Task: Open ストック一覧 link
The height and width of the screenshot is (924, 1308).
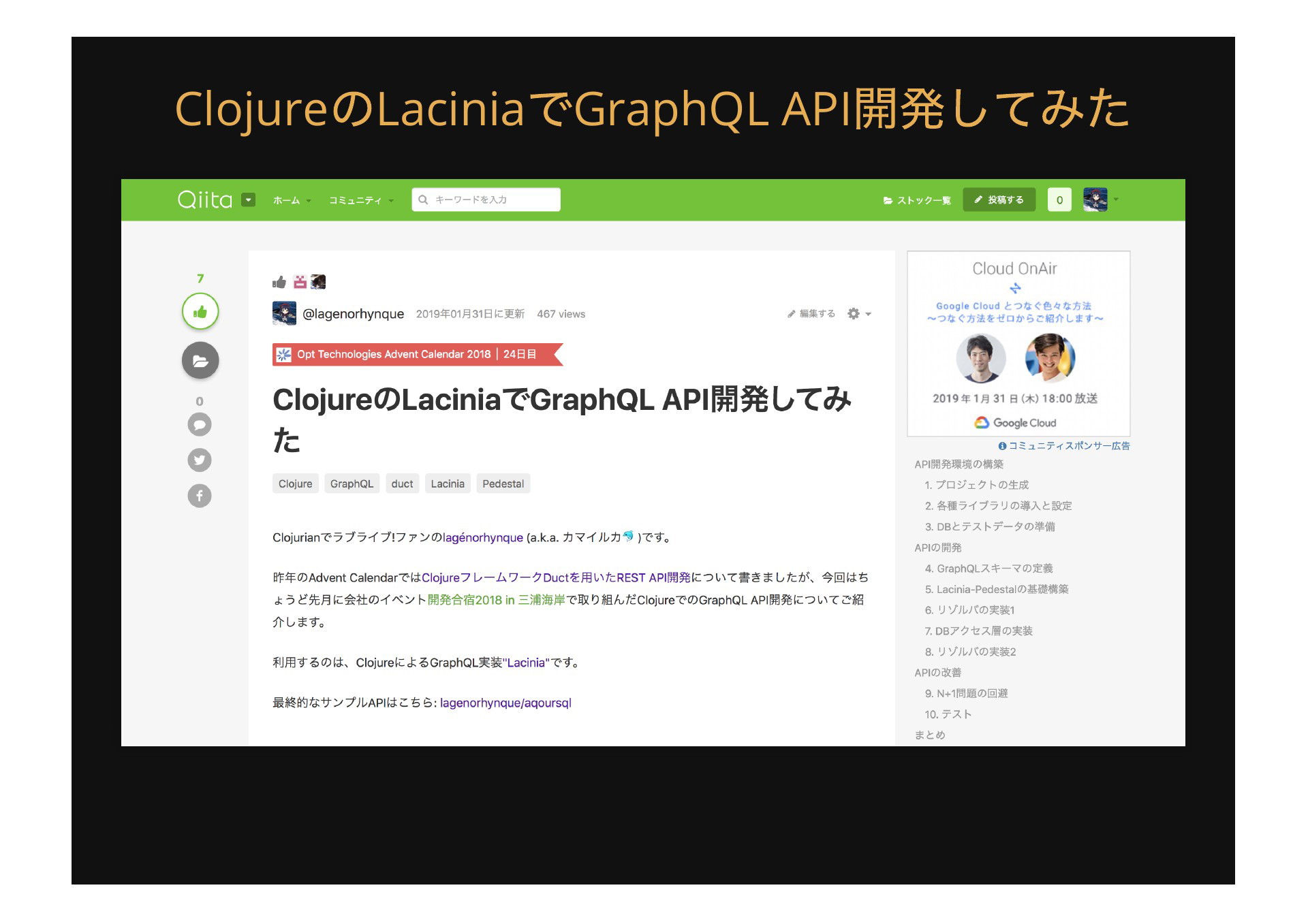Action: (917, 200)
